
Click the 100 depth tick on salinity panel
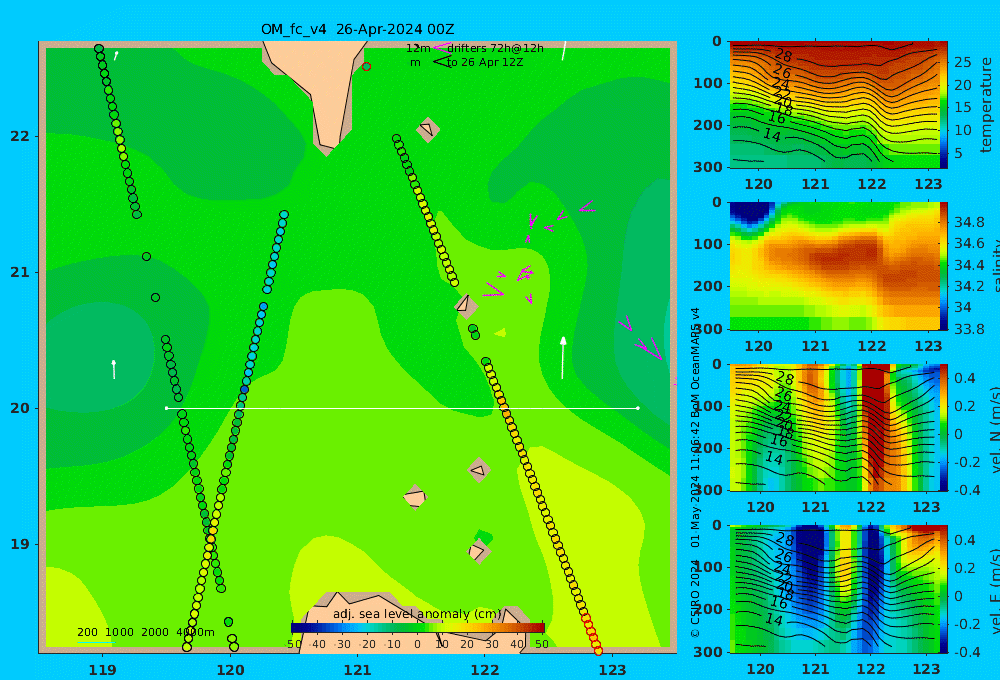pyautogui.click(x=708, y=244)
